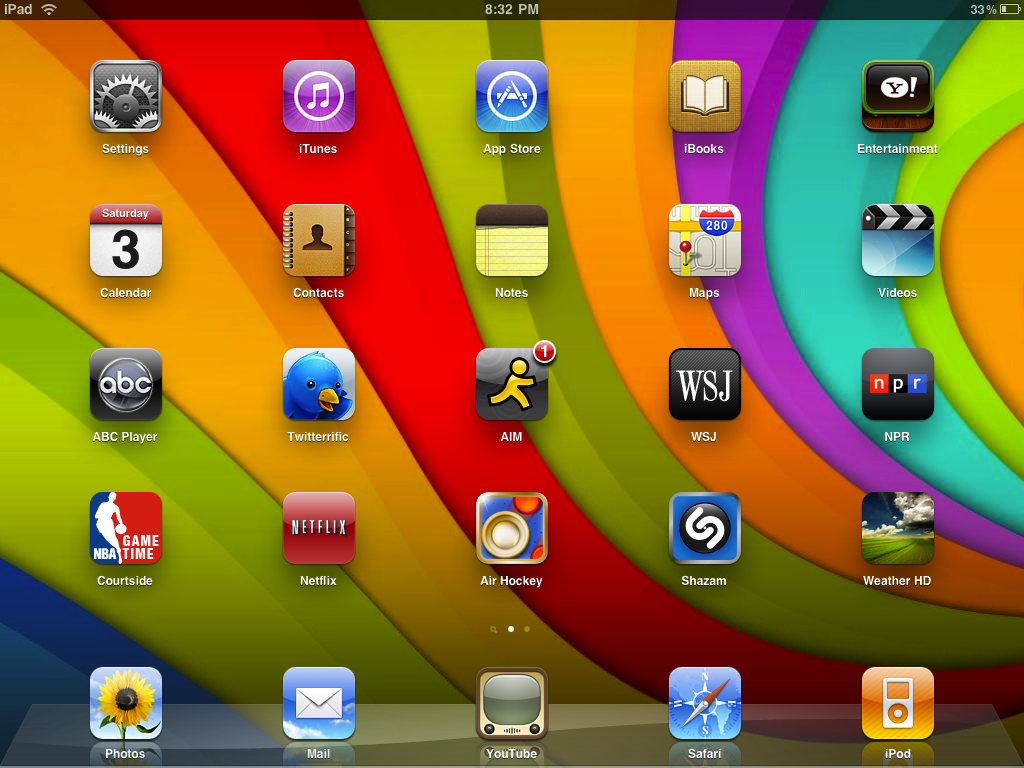Launch YouTube from the dock
Image resolution: width=1024 pixels, height=768 pixels.
(512, 703)
